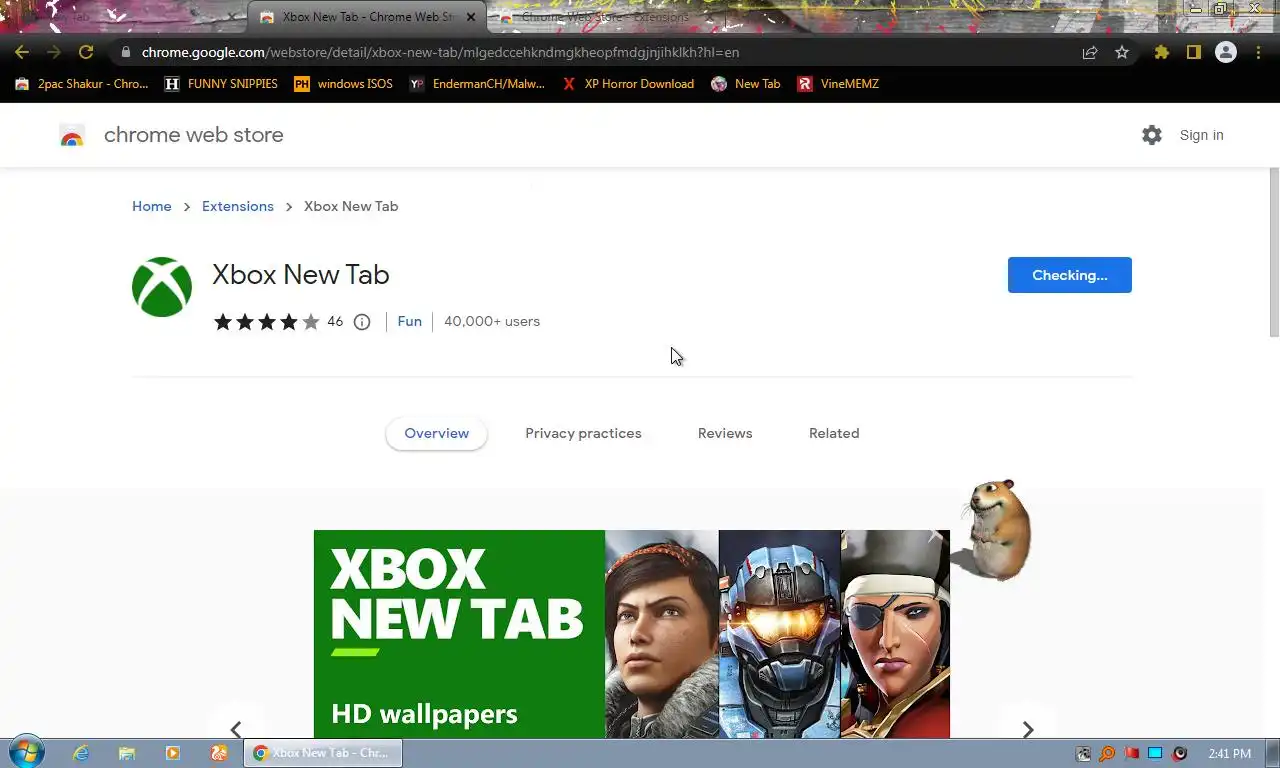Reload the page using the refresh icon
This screenshot has width=1280, height=768.
86,52
